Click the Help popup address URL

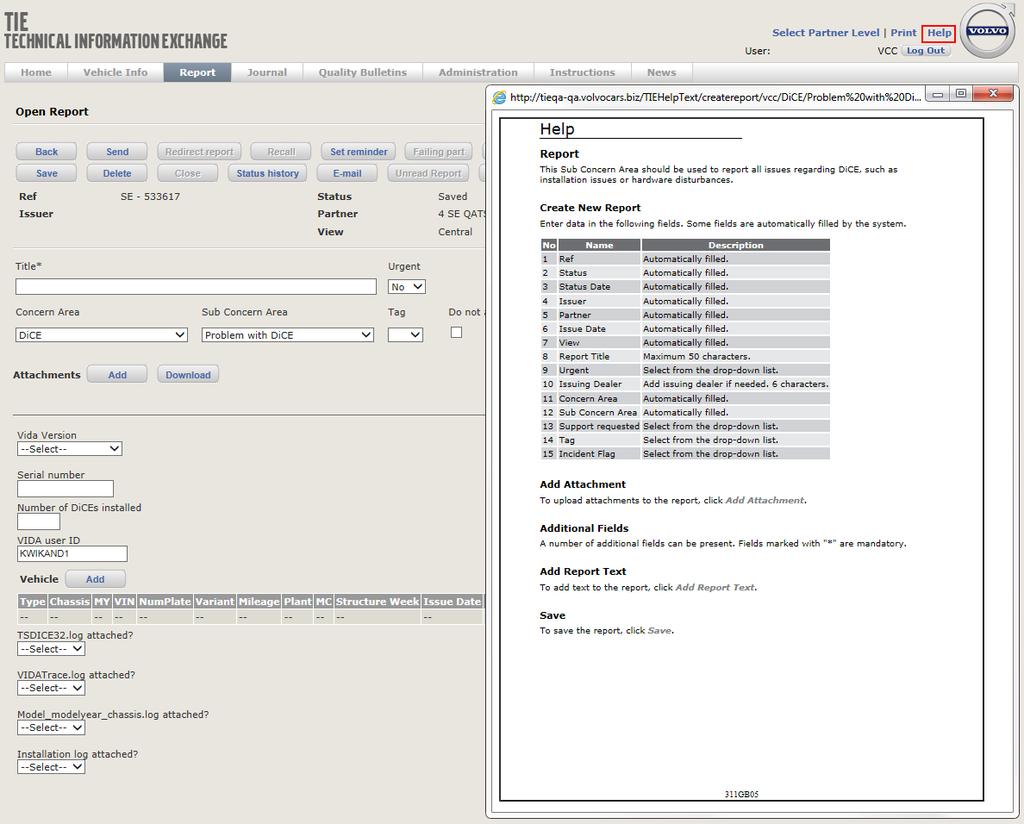point(715,97)
